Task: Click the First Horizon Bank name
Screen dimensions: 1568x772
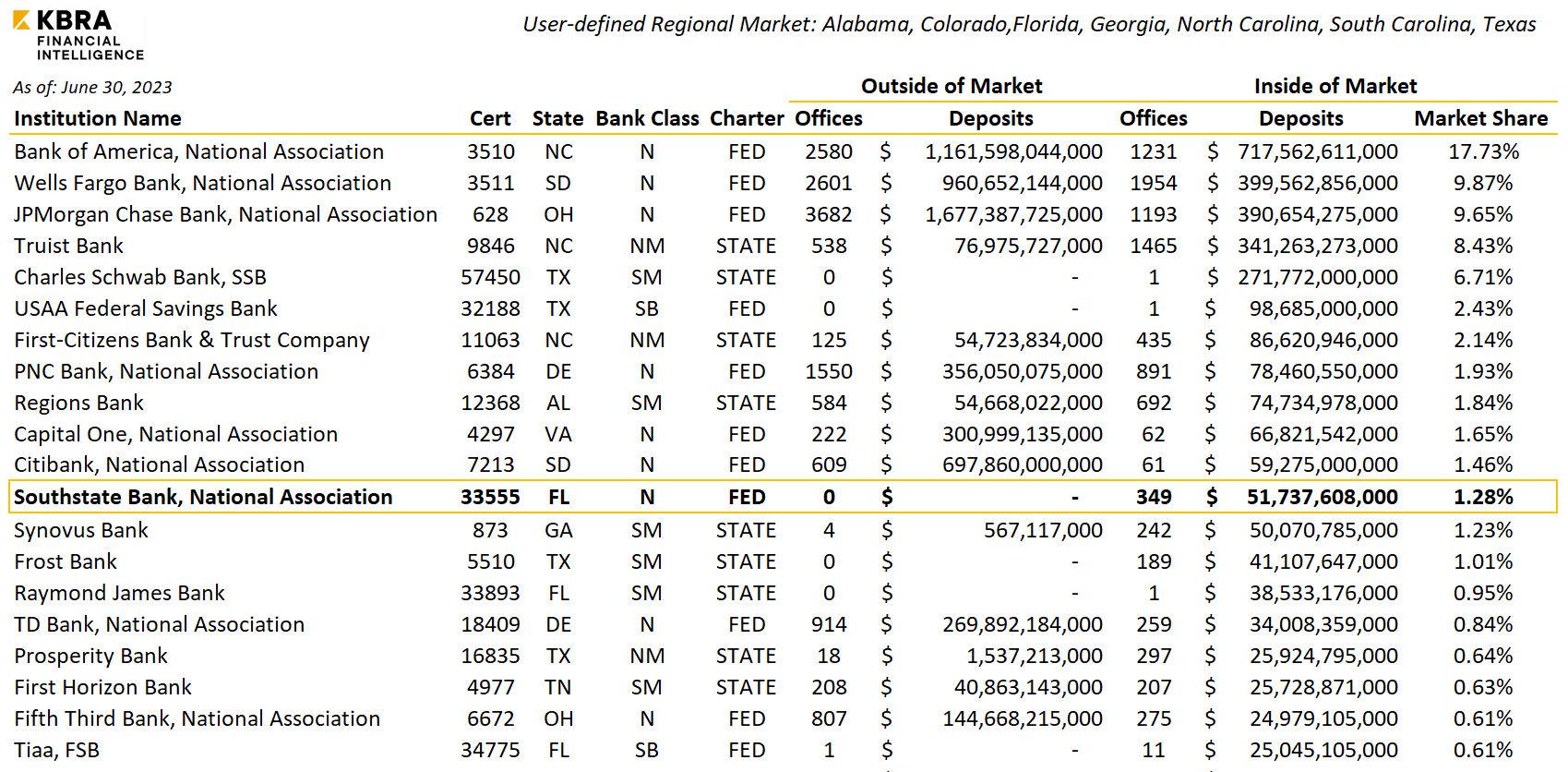Action: 102,687
